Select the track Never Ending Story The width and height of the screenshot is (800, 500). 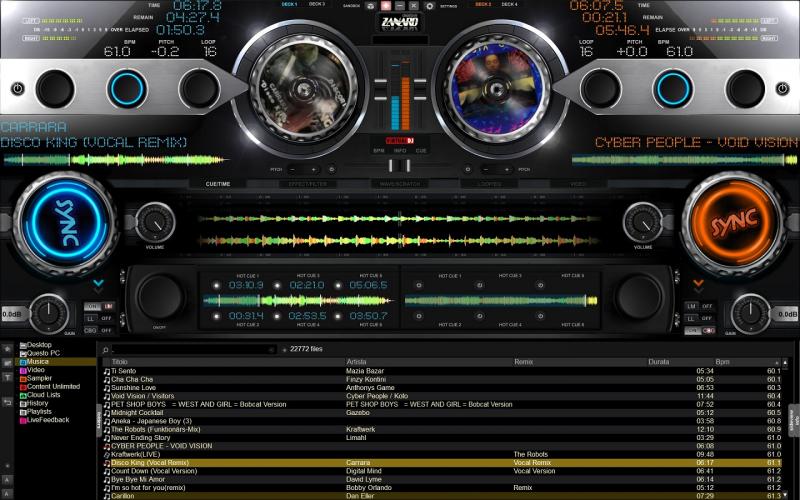tap(442, 438)
